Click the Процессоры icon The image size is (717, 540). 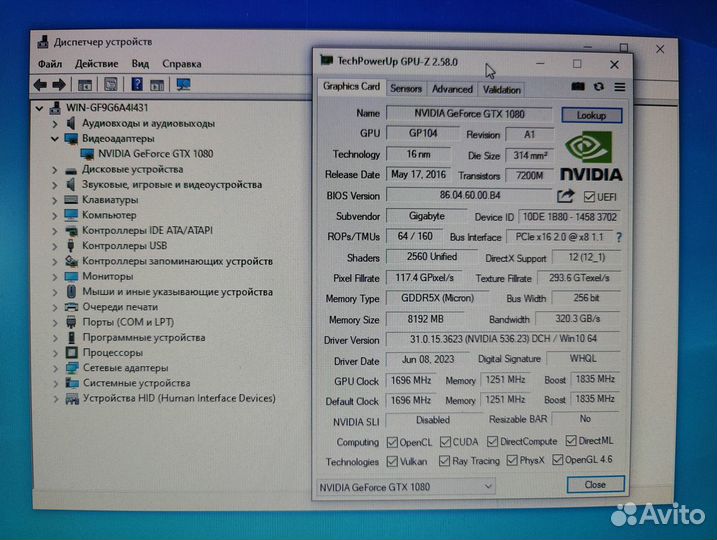pos(71,353)
